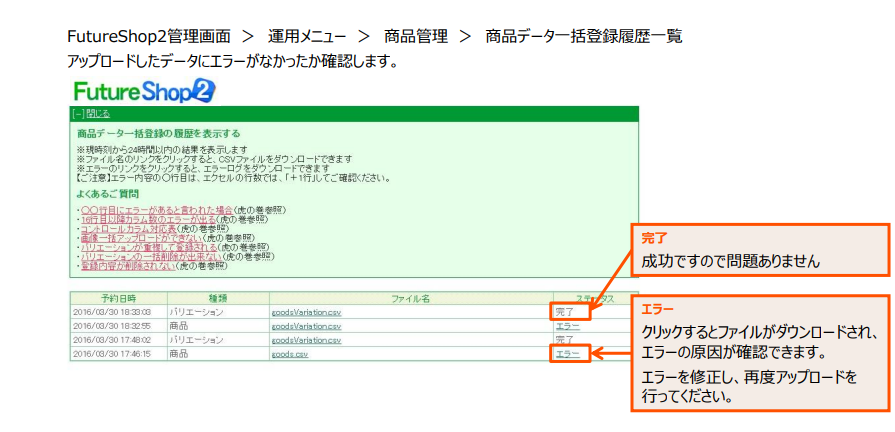Viewport: 895px width, 432px height.
Task: Open the 1行目以降カラム数のエラーが出る FAQ link
Action: point(149,219)
